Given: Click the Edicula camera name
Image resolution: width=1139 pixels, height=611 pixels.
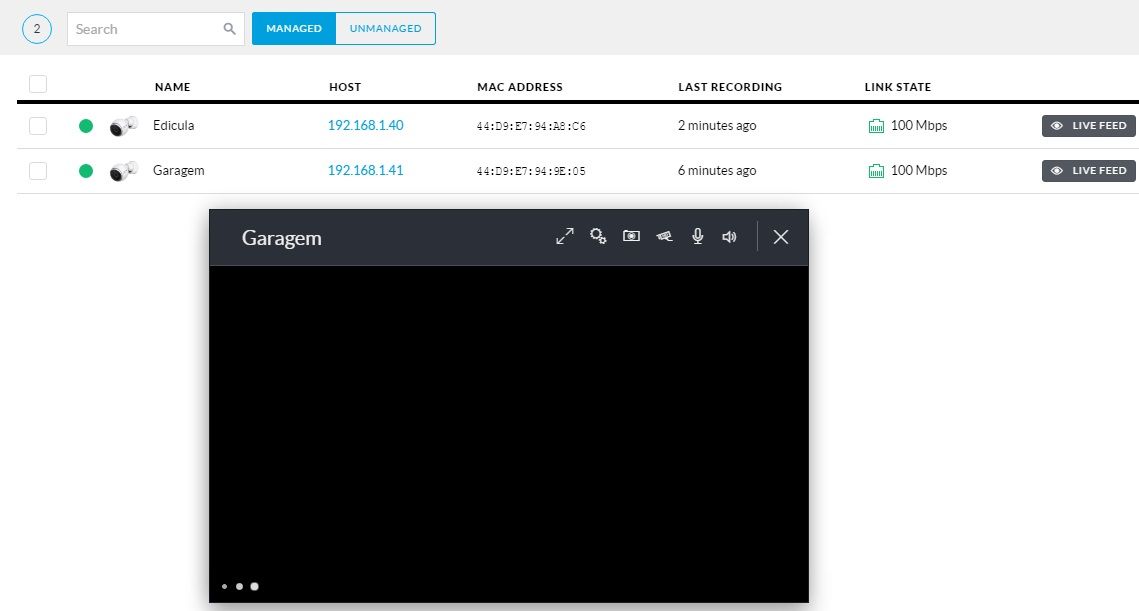Looking at the screenshot, I should [x=174, y=125].
